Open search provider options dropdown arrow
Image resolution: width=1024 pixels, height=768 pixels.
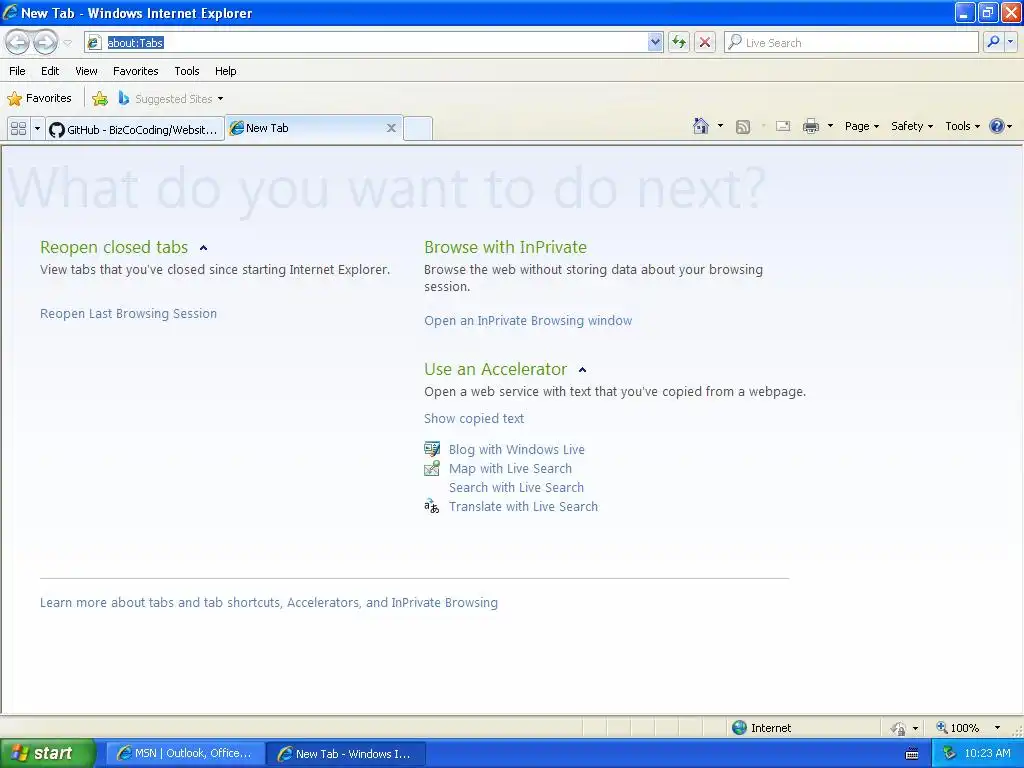click(x=1010, y=42)
